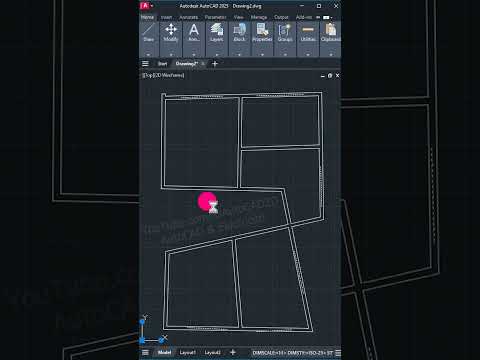The height and width of the screenshot is (360, 480).
Task: Select the Drawing2 file tab
Action: (x=187, y=64)
